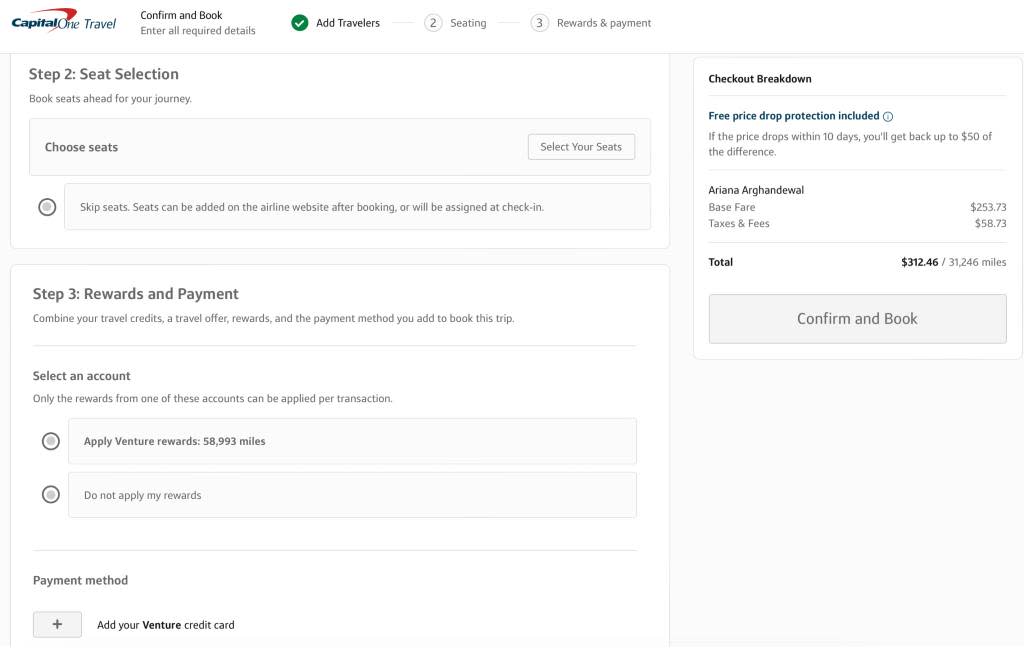The image size is (1024, 648).
Task: Click the Do not apply my rewards card
Action: (x=352, y=495)
